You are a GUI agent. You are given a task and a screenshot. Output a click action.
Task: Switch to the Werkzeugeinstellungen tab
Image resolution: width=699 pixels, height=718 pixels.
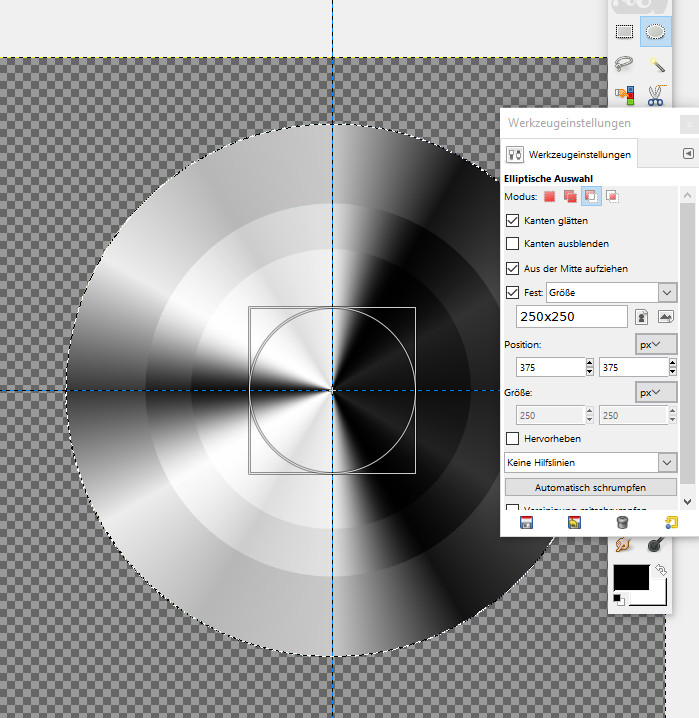[x=570, y=155]
